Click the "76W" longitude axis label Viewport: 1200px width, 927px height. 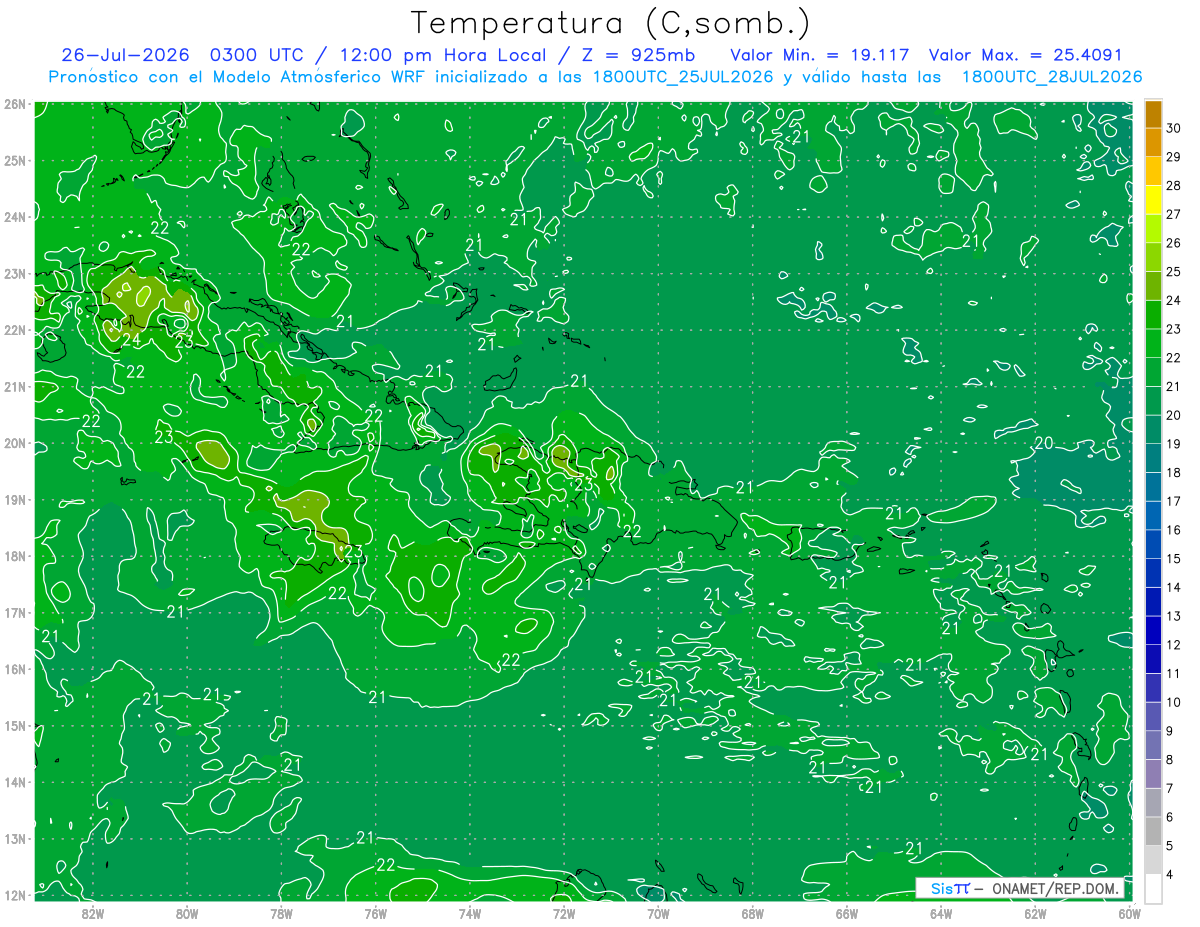[x=375, y=913]
